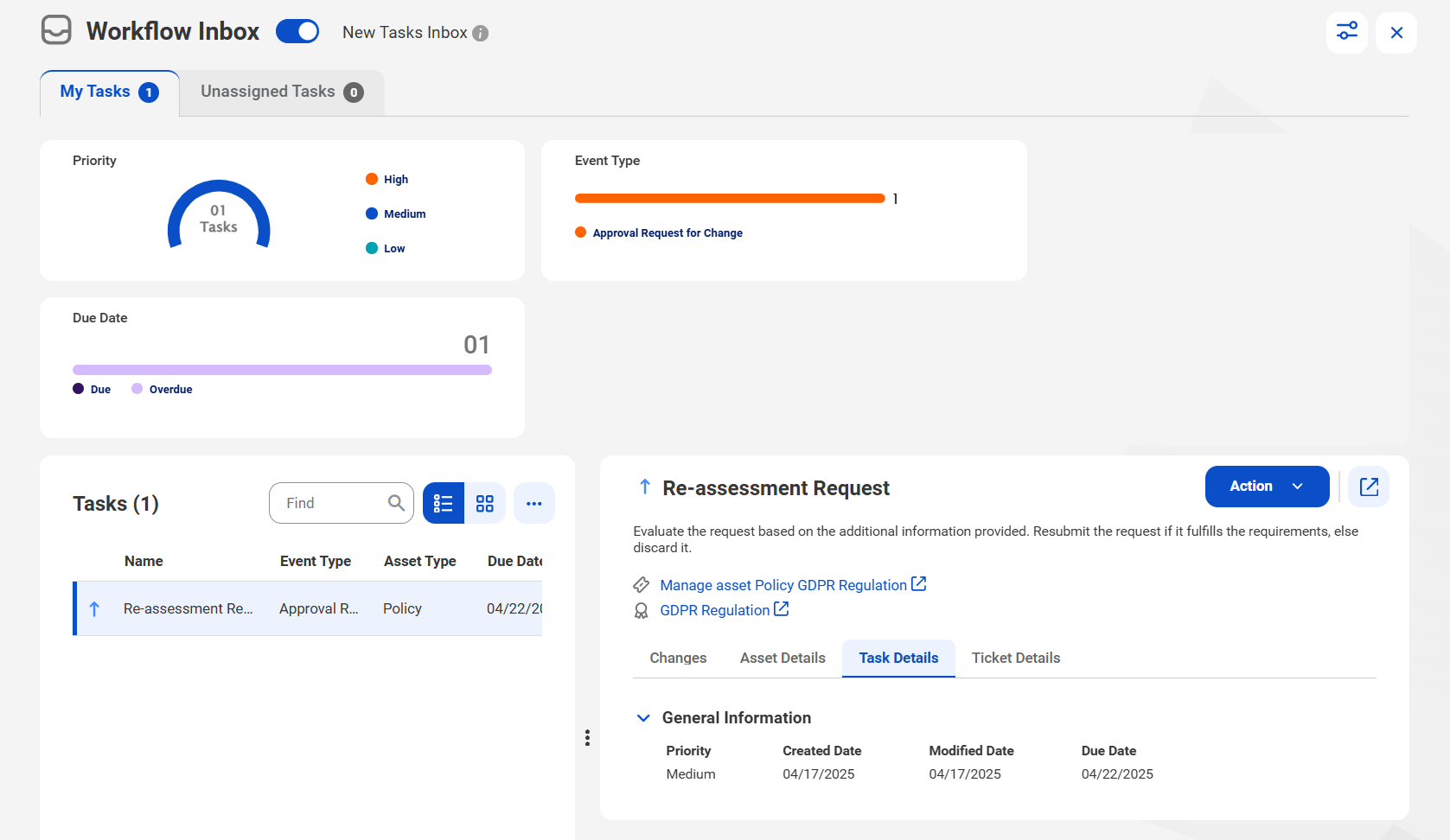
Task: Click the Overdue legend item
Action: (x=162, y=389)
